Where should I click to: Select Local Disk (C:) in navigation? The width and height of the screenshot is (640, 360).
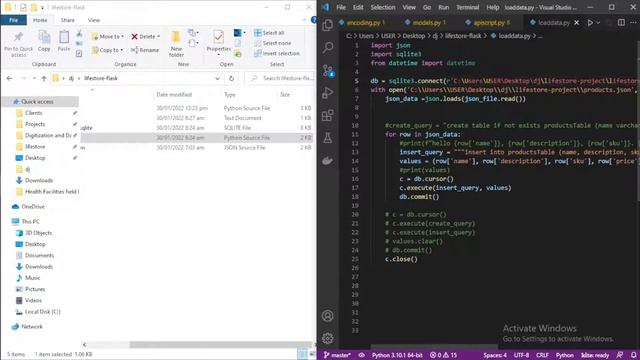(x=42, y=312)
